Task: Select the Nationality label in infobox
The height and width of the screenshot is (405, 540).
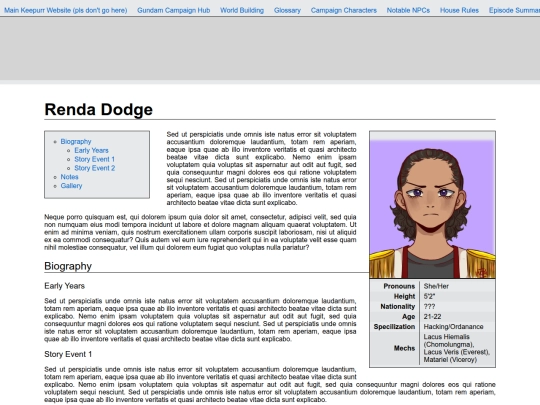Action: tap(398, 307)
